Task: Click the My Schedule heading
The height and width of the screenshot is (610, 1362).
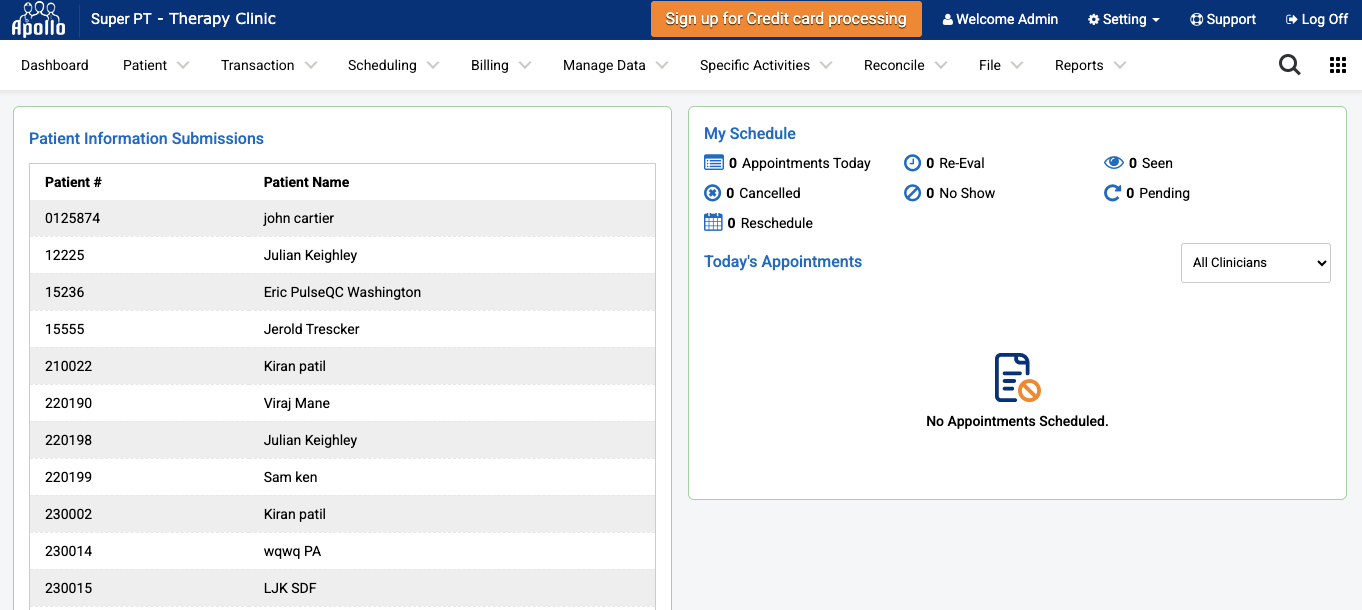Action: coord(750,134)
